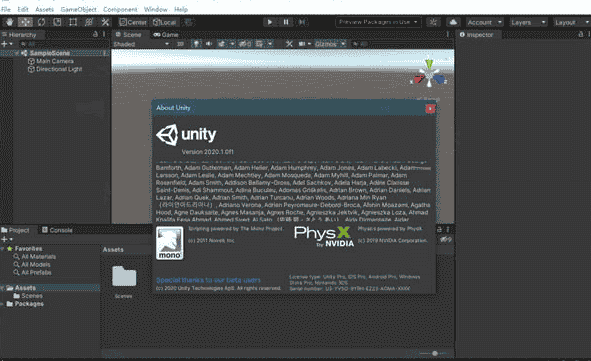The width and height of the screenshot is (591, 361).
Task: Select the Rect Transform tool
Action: point(73,22)
